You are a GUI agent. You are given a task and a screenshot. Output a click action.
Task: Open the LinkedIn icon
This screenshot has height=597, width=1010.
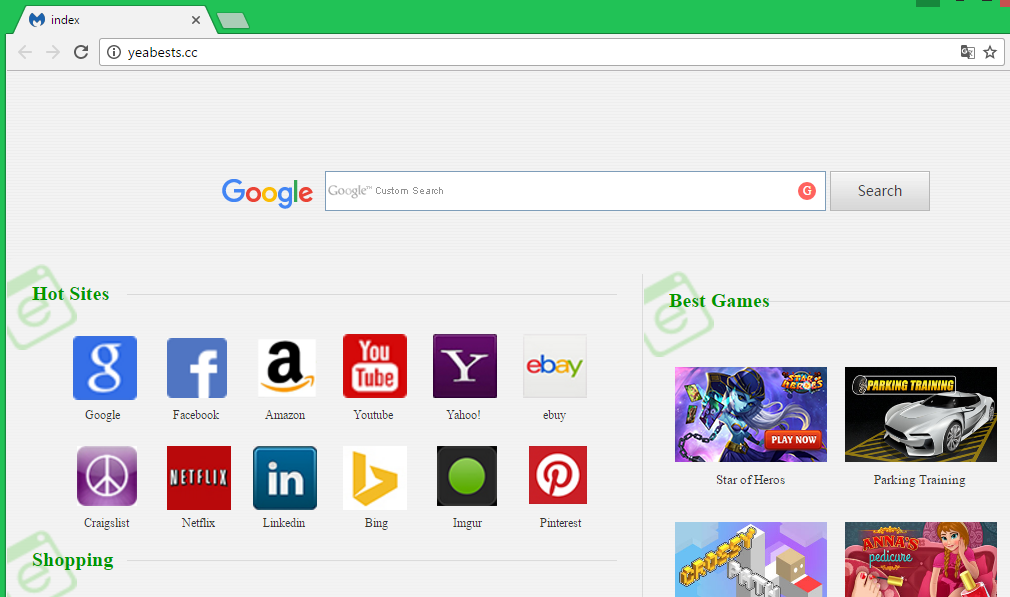click(x=285, y=478)
